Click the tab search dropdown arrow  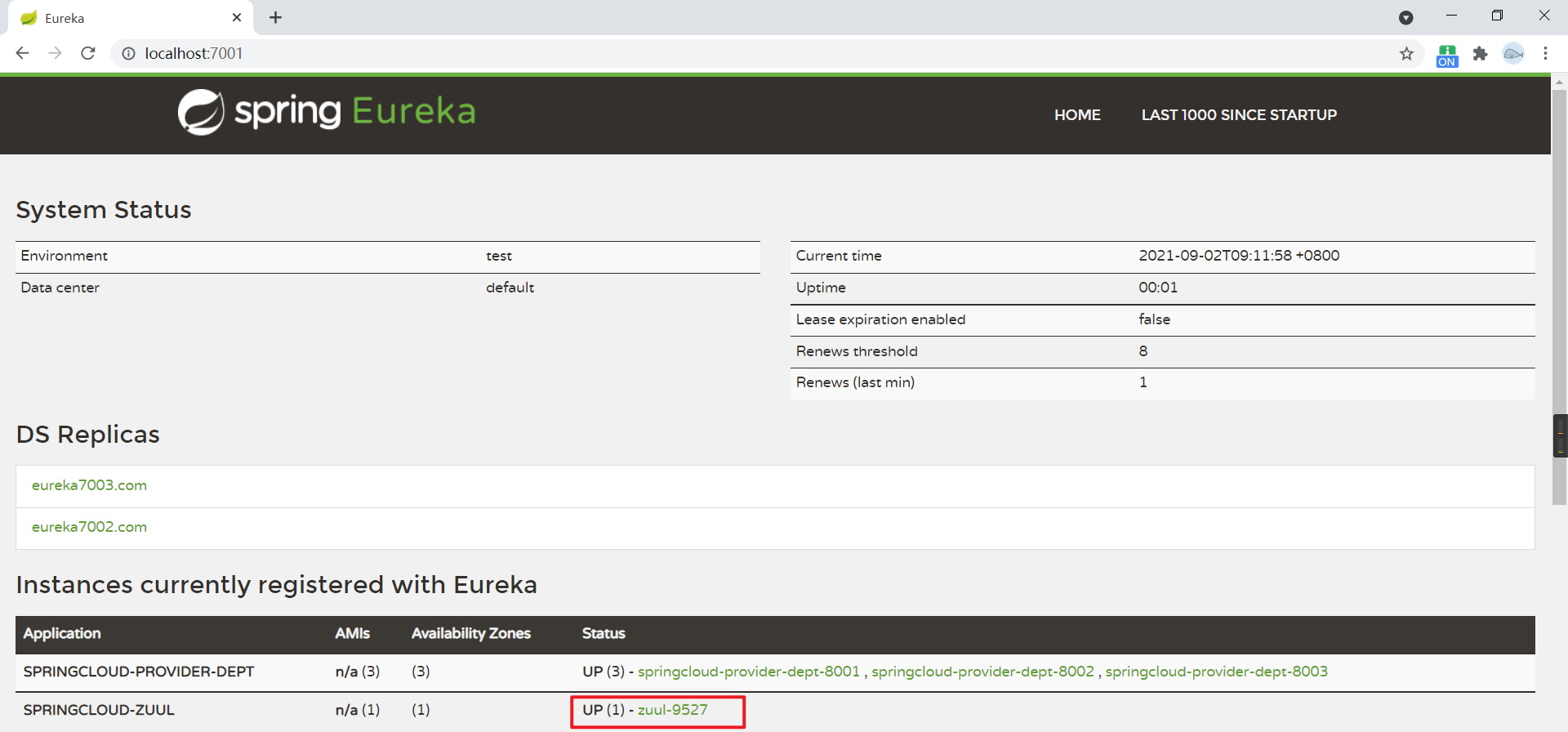tap(1405, 18)
